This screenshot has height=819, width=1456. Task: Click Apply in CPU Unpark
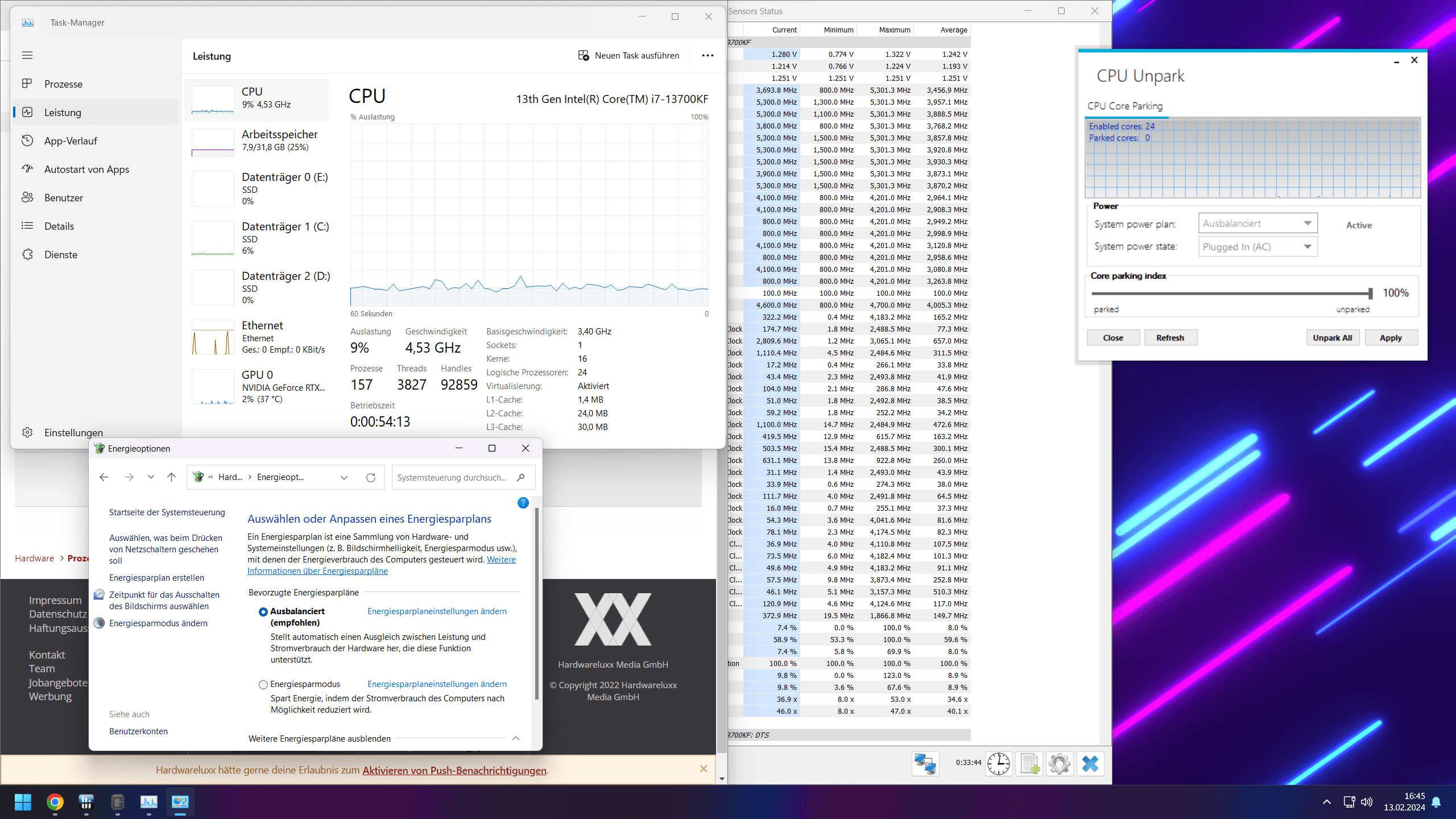click(1391, 338)
